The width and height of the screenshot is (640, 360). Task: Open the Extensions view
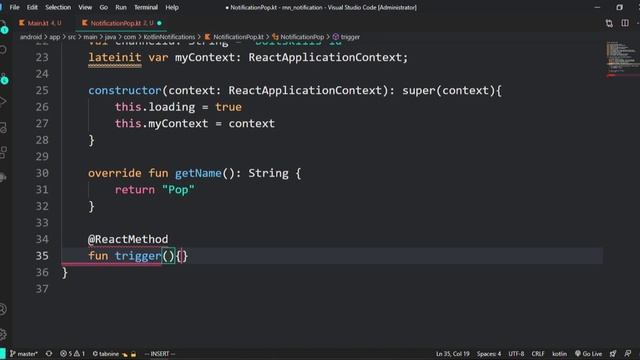click(x=3, y=153)
